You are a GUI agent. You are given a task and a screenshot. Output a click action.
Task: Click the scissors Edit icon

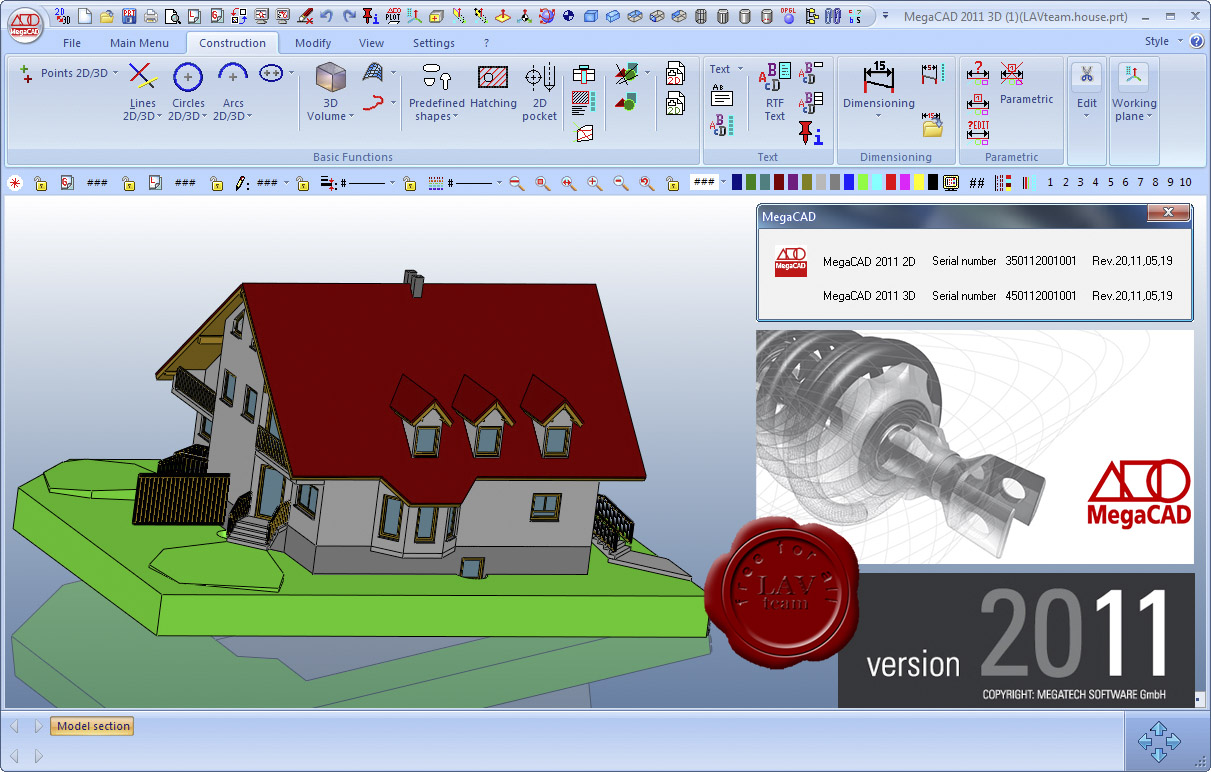1086,76
